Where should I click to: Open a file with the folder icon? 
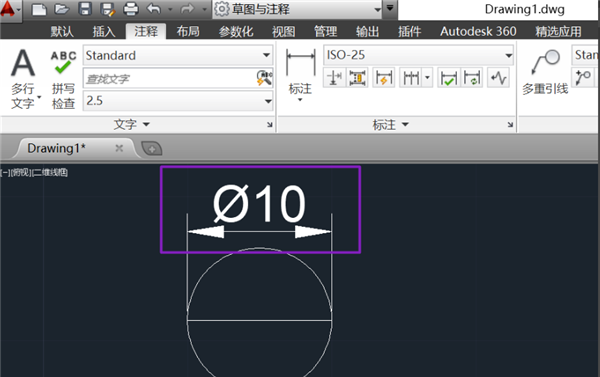[62, 9]
